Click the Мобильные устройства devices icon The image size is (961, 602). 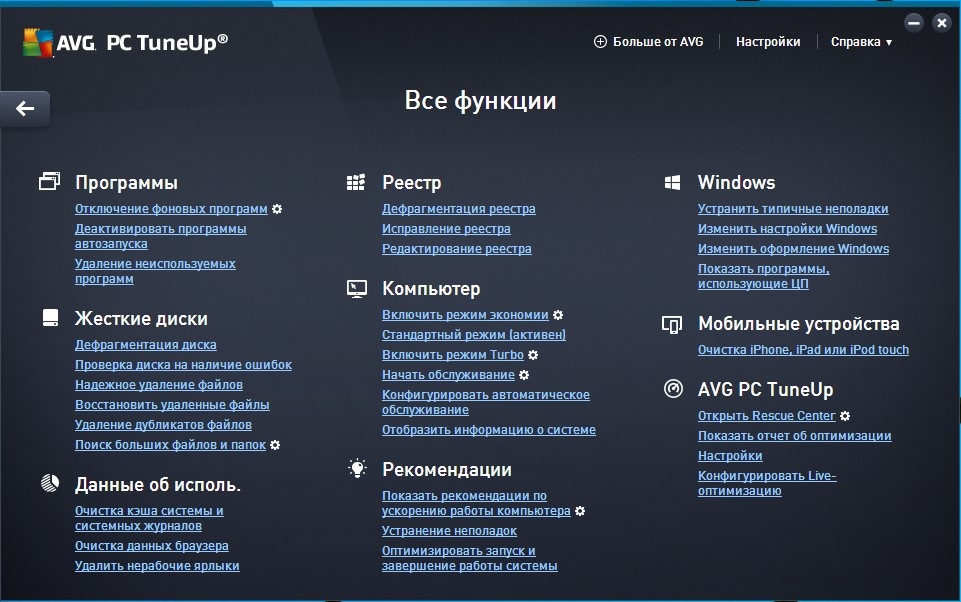[x=672, y=324]
